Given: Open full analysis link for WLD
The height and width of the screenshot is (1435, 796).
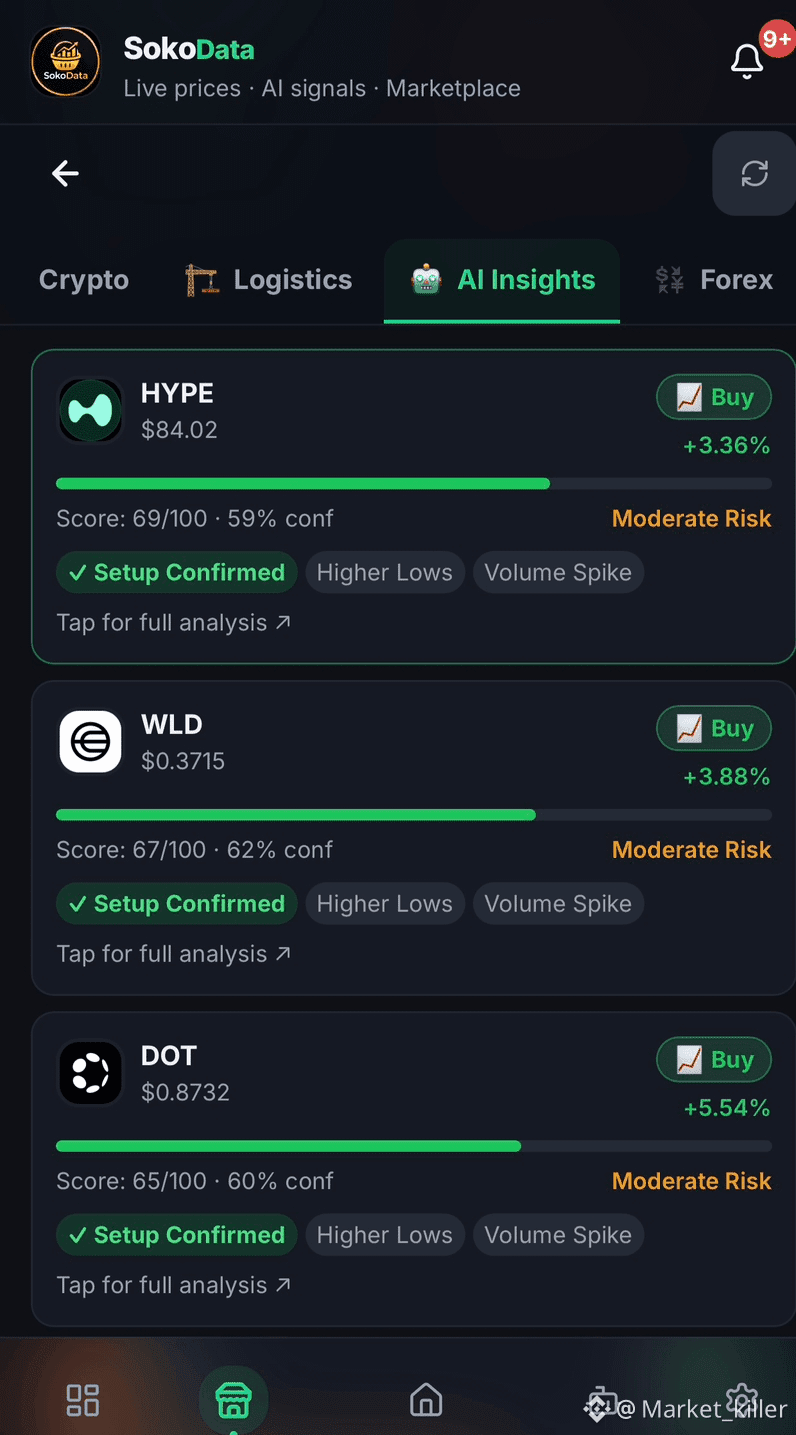Looking at the screenshot, I should (x=174, y=954).
